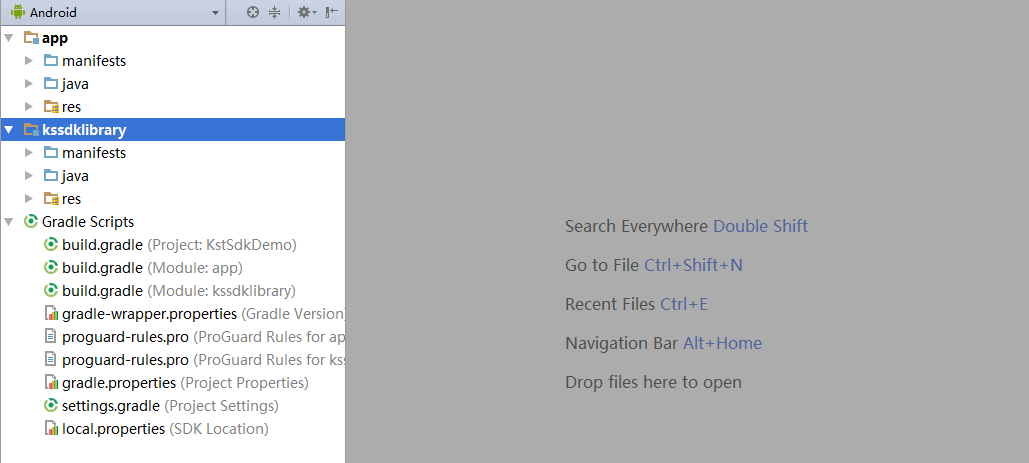Viewport: 1029px width, 463px height.
Task: Click the Gradle Scripts icon
Action: [31, 222]
